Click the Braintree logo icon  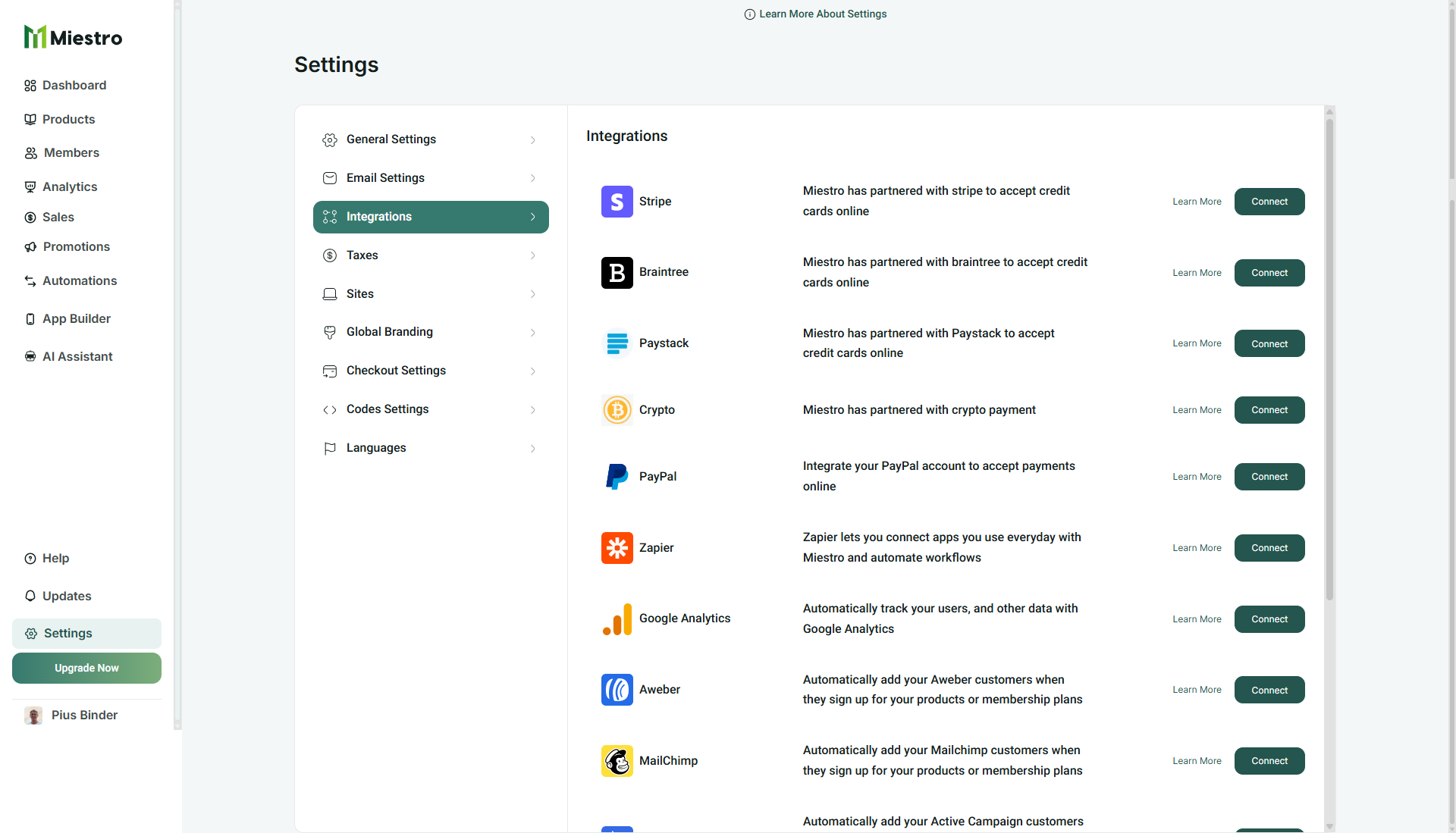(617, 273)
